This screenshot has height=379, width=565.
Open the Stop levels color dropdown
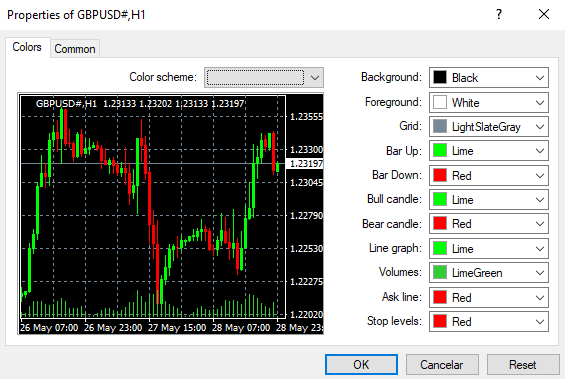pyautogui.click(x=489, y=321)
